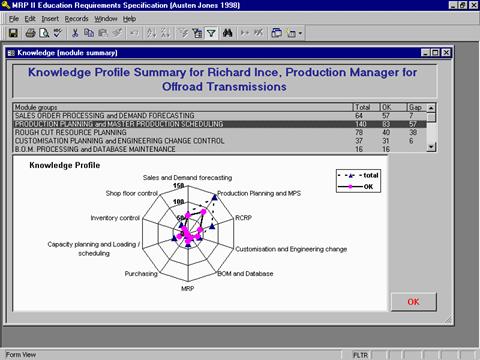The width and height of the screenshot is (480, 360).
Task: Click the OK column header in the list
Action: point(394,107)
